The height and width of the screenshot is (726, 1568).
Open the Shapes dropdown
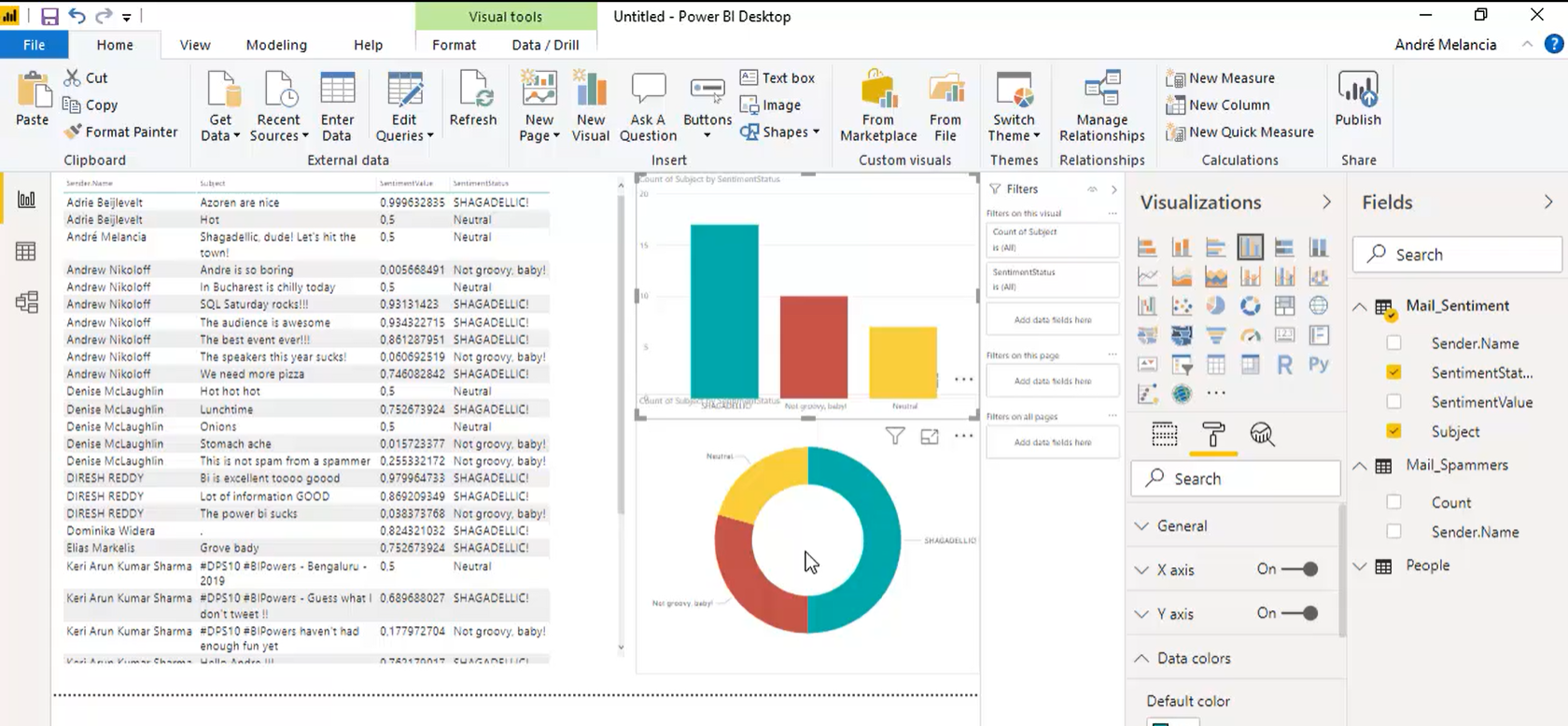780,133
